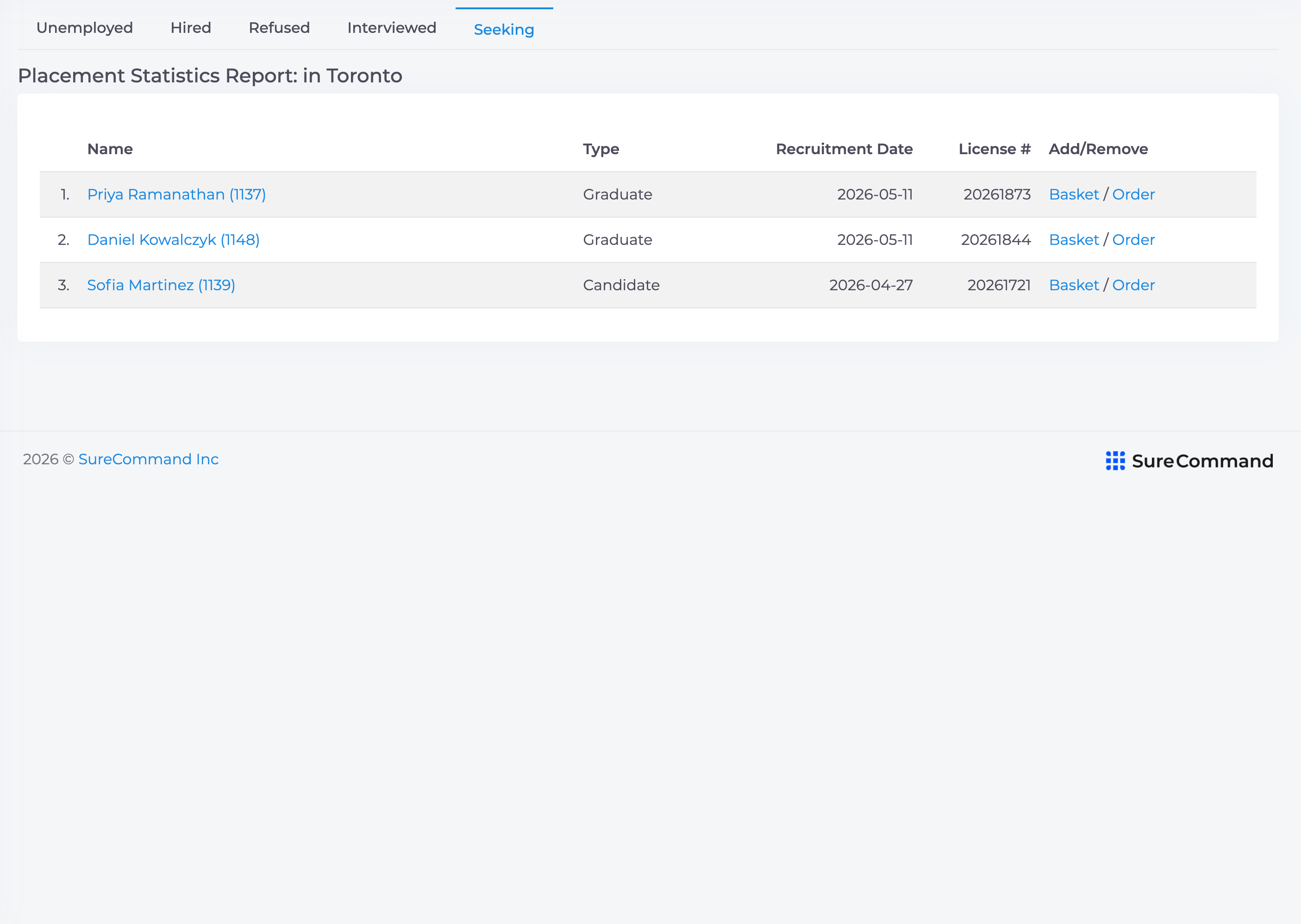Click recruitment date in Daniel Kowalczyk row
1301x924 pixels.
875,240
